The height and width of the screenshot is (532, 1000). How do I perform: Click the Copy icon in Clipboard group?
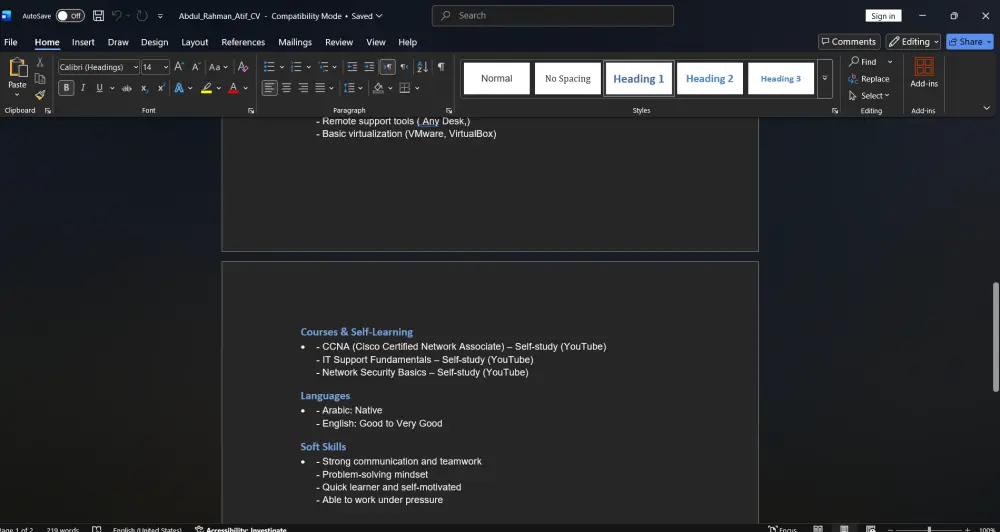click(x=40, y=78)
